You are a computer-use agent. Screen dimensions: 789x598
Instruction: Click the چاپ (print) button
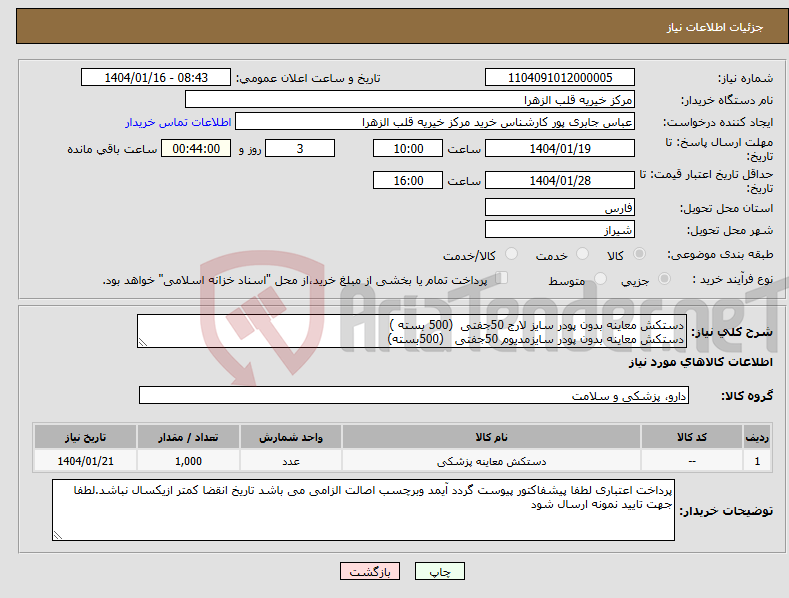pyautogui.click(x=440, y=571)
